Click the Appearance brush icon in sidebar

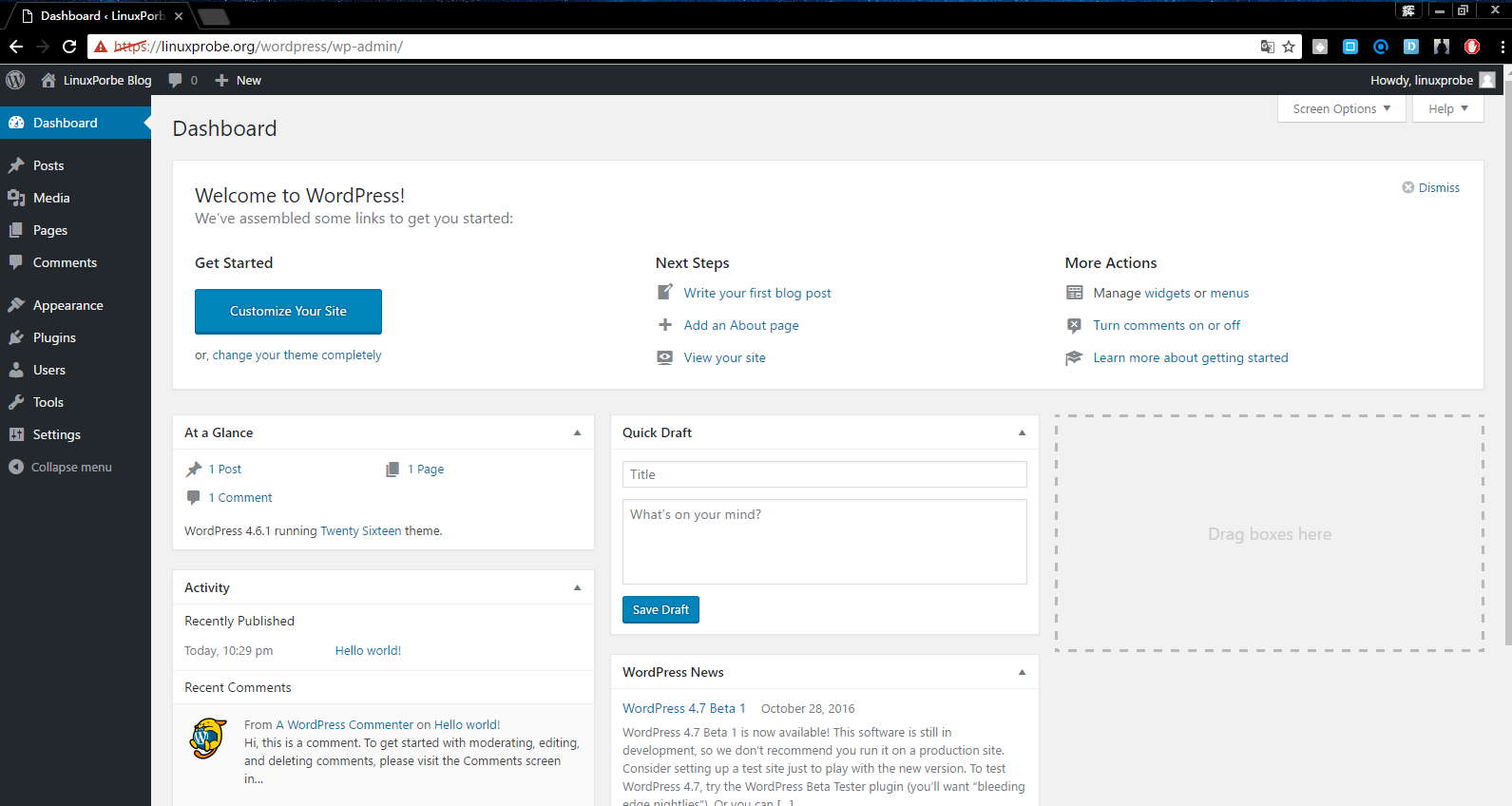[x=16, y=305]
